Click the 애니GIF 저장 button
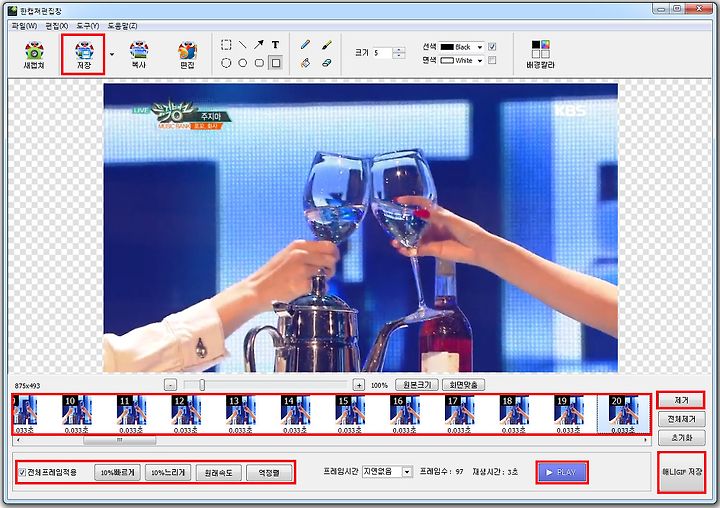This screenshot has height=508, width=720. (x=681, y=472)
